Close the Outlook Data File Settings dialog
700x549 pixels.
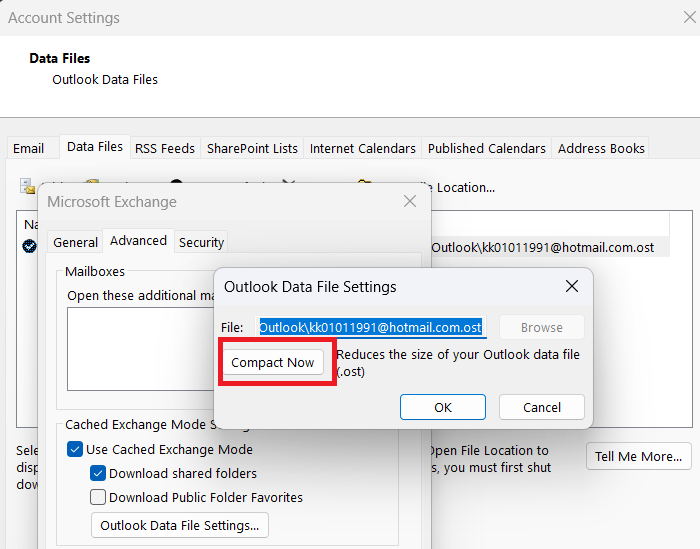point(572,286)
